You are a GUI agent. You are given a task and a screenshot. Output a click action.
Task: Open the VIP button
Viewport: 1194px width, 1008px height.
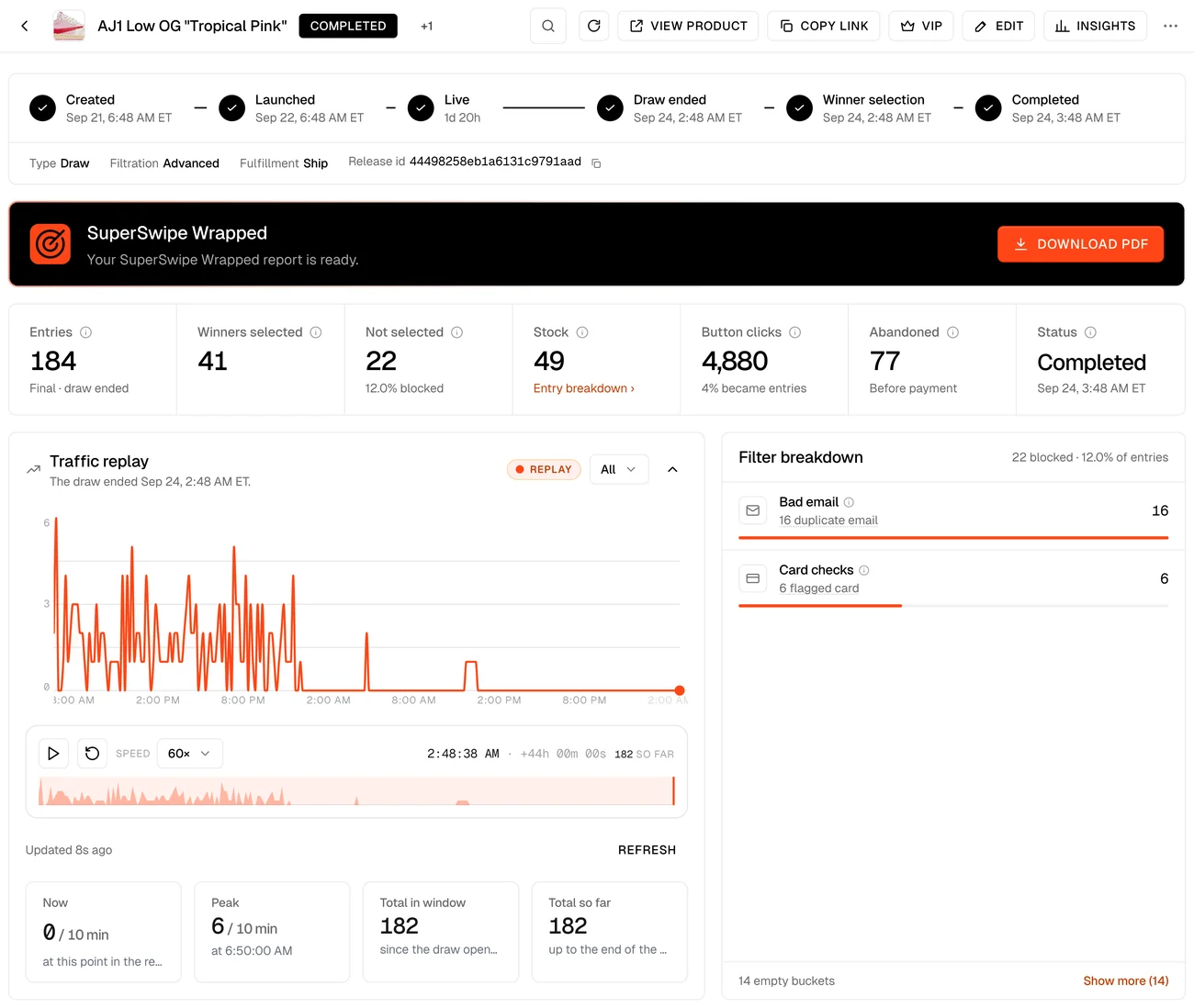pos(921,26)
